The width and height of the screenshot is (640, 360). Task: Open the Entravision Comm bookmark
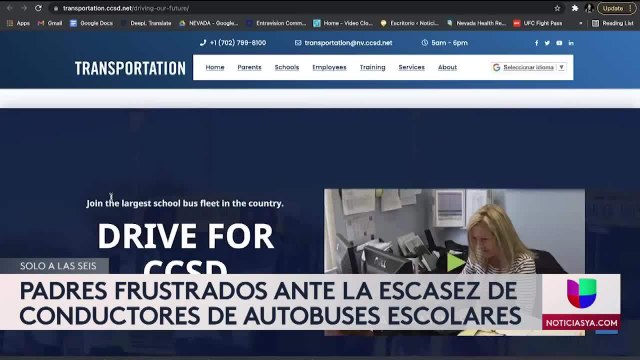[276, 23]
